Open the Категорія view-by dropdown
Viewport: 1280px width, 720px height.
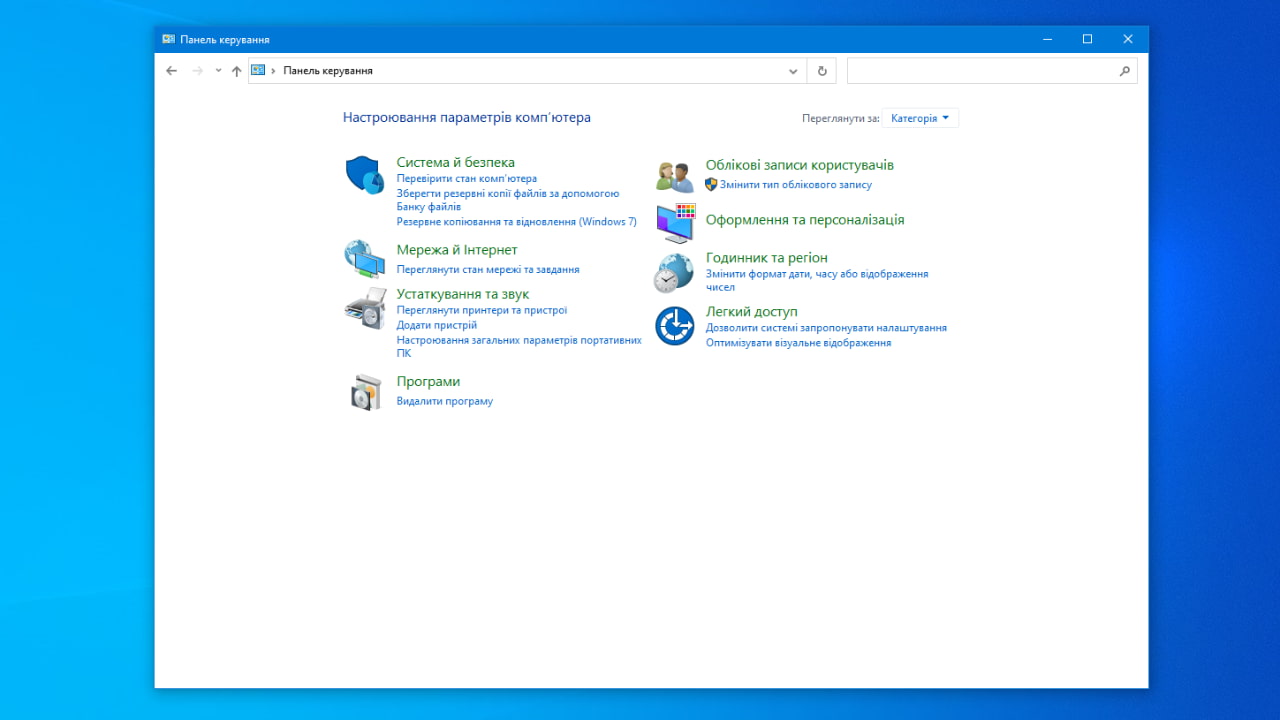[x=920, y=118]
